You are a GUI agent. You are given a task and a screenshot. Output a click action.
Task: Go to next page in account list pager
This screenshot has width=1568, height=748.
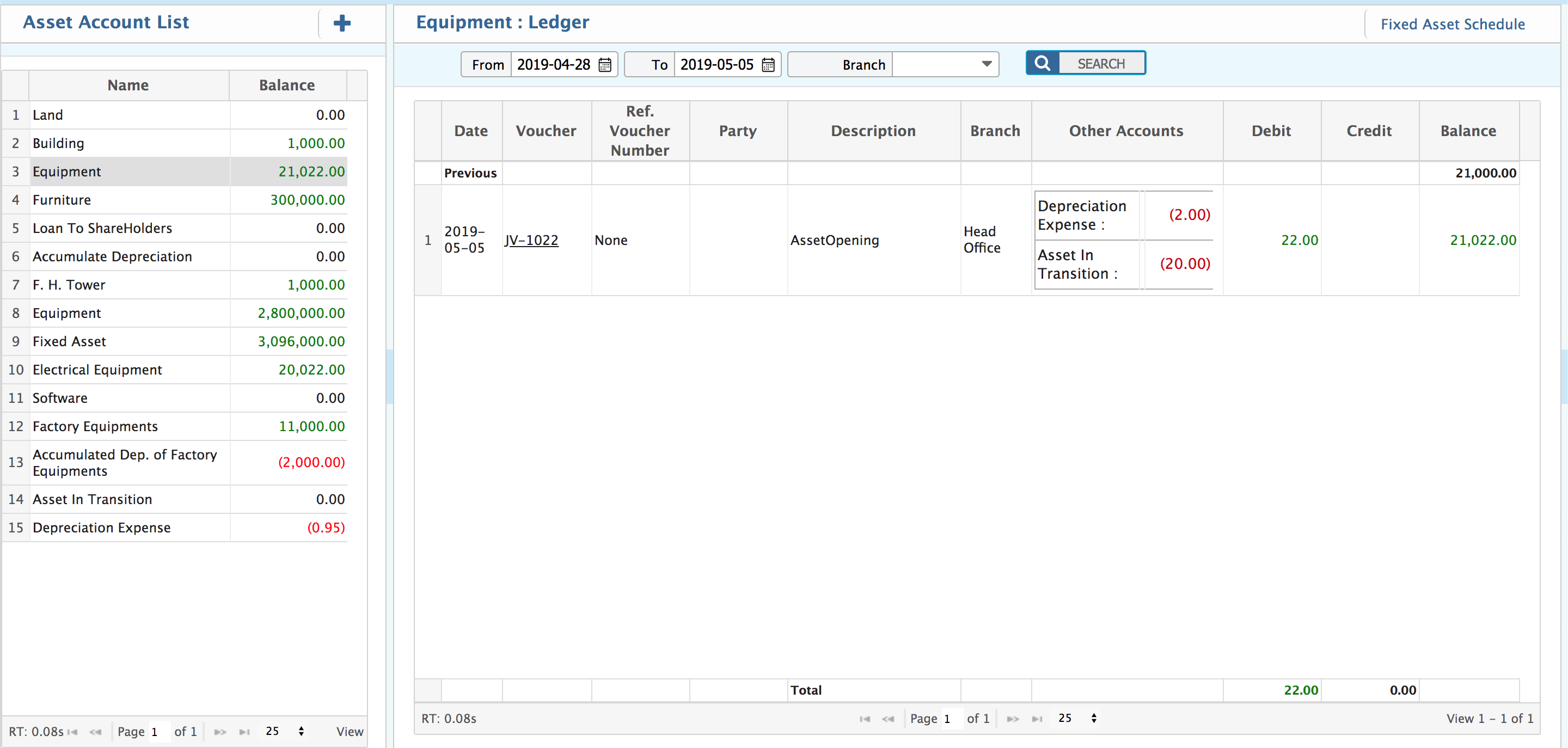tap(220, 732)
